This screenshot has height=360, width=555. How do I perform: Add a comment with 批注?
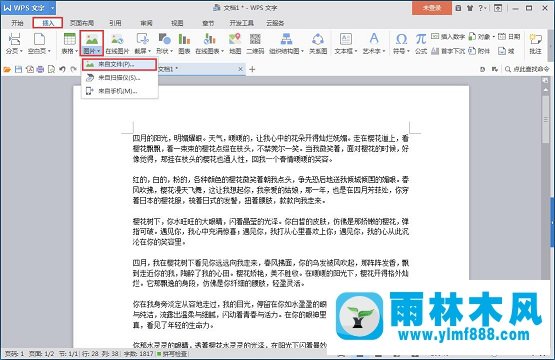(x=535, y=44)
